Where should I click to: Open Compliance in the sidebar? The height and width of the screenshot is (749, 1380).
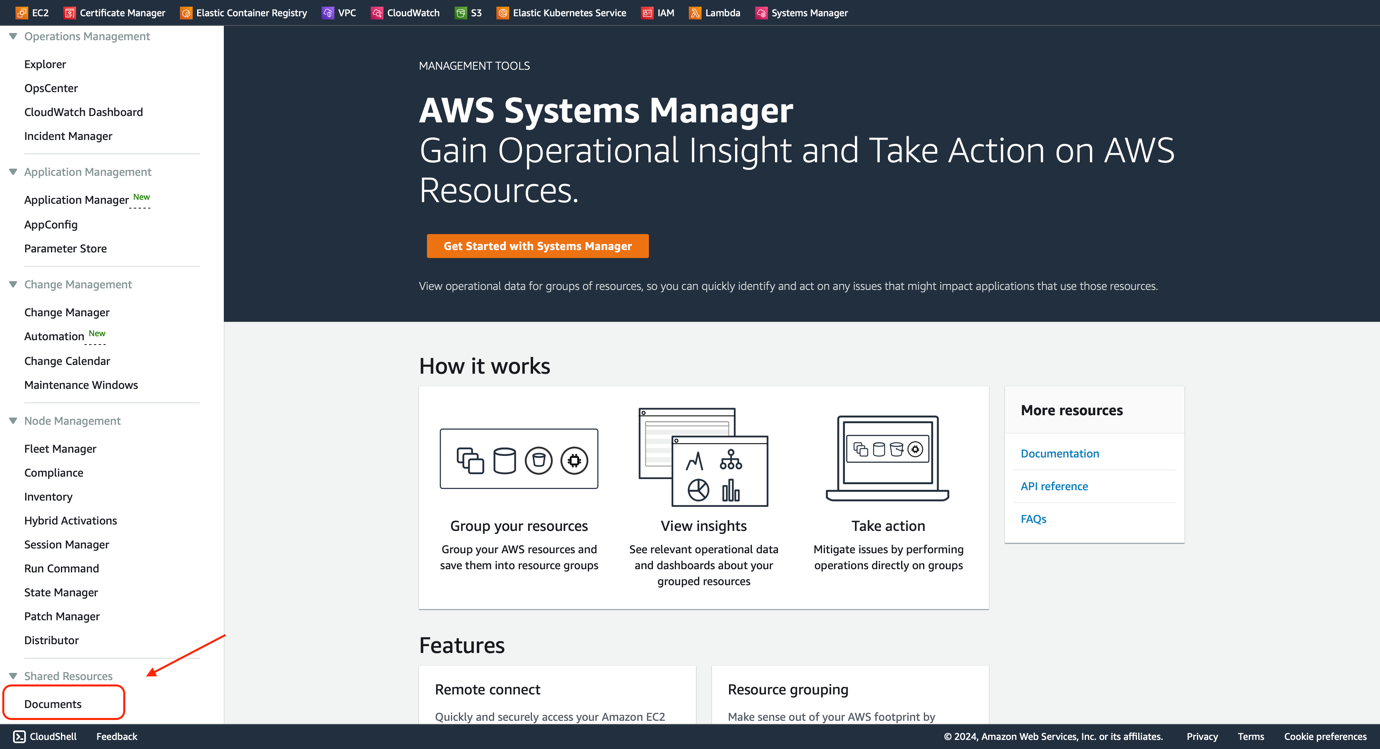click(x=54, y=473)
